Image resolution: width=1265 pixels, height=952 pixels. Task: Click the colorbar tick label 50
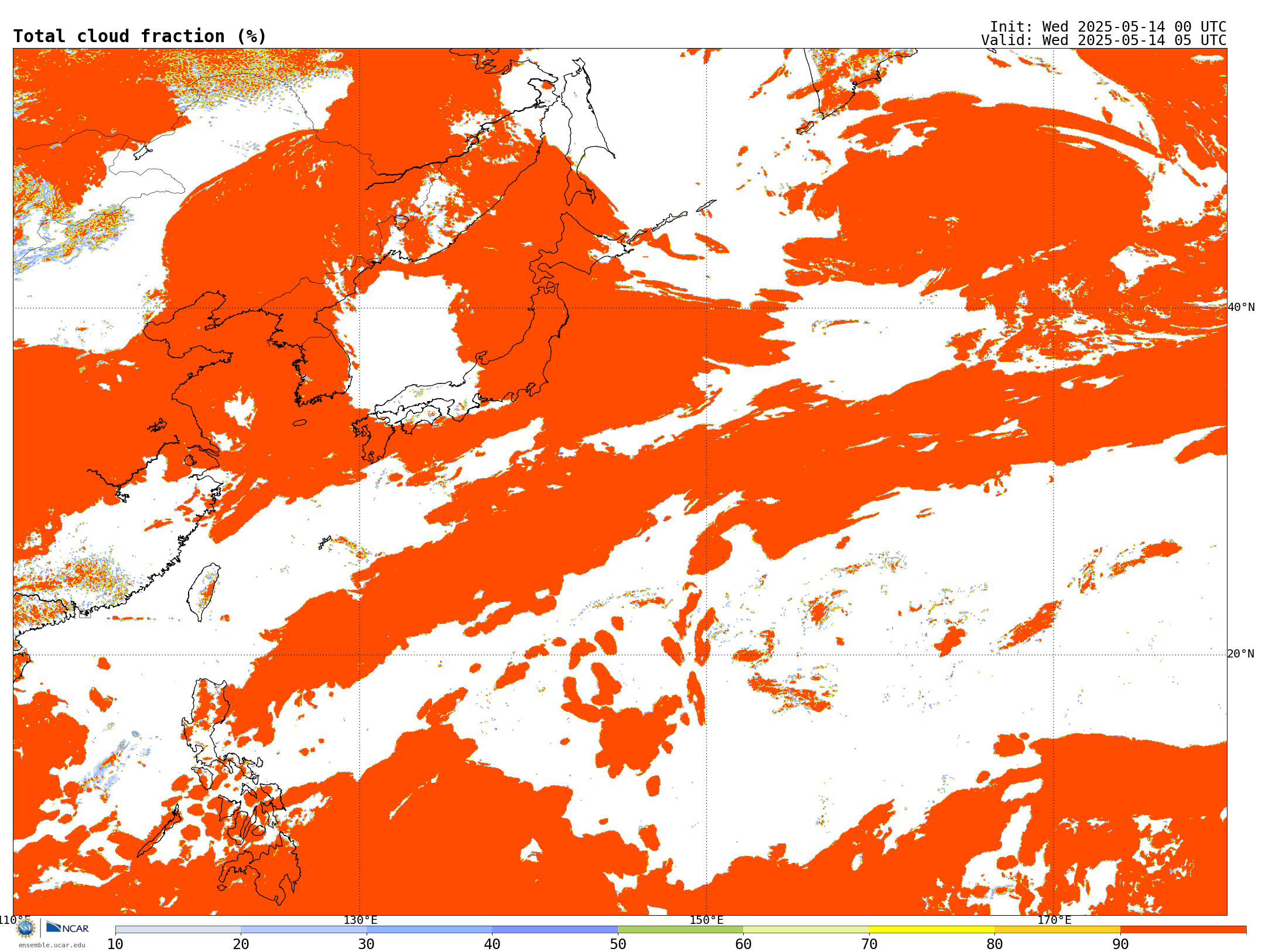[x=618, y=944]
